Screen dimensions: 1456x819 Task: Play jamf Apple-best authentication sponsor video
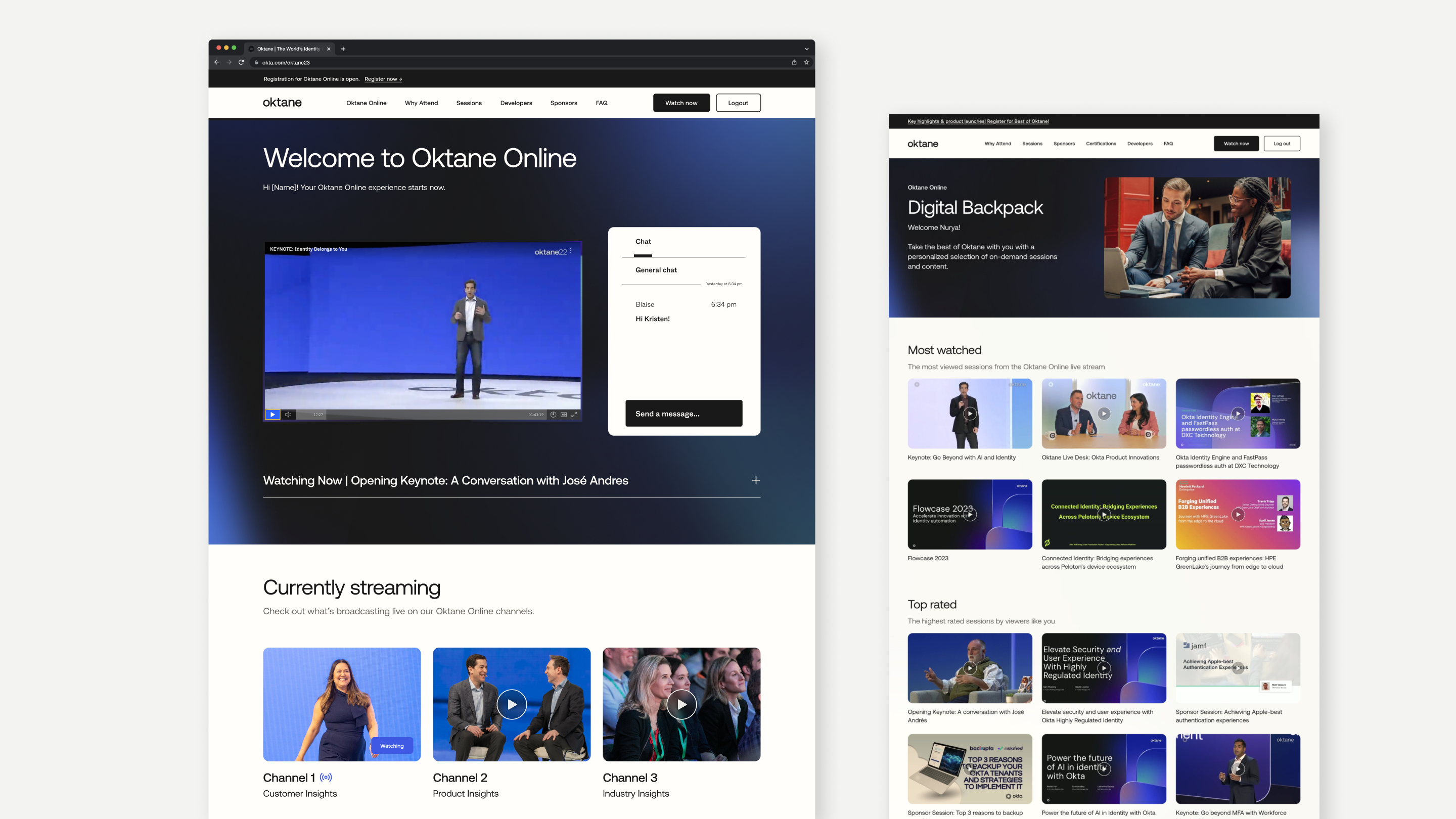[x=1238, y=668]
